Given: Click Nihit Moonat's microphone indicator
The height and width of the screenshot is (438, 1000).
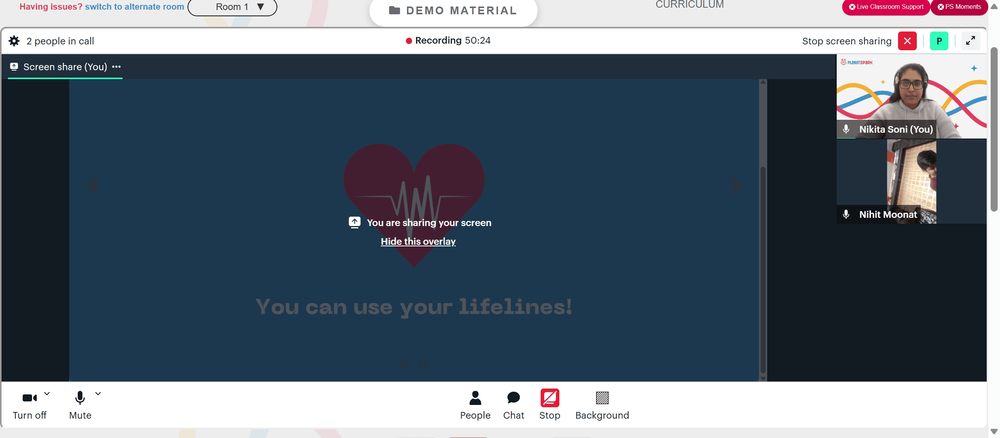Looking at the screenshot, I should [x=846, y=215].
